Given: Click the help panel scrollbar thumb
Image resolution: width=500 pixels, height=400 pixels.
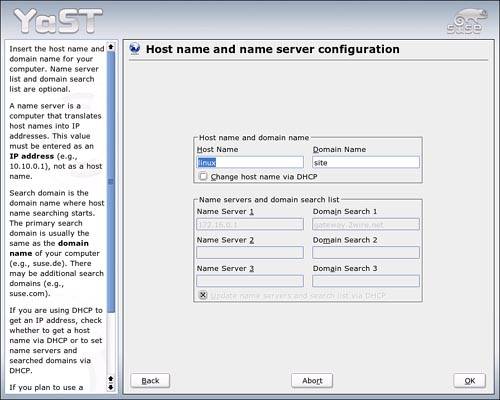Looking at the screenshot, I should tap(111, 182).
